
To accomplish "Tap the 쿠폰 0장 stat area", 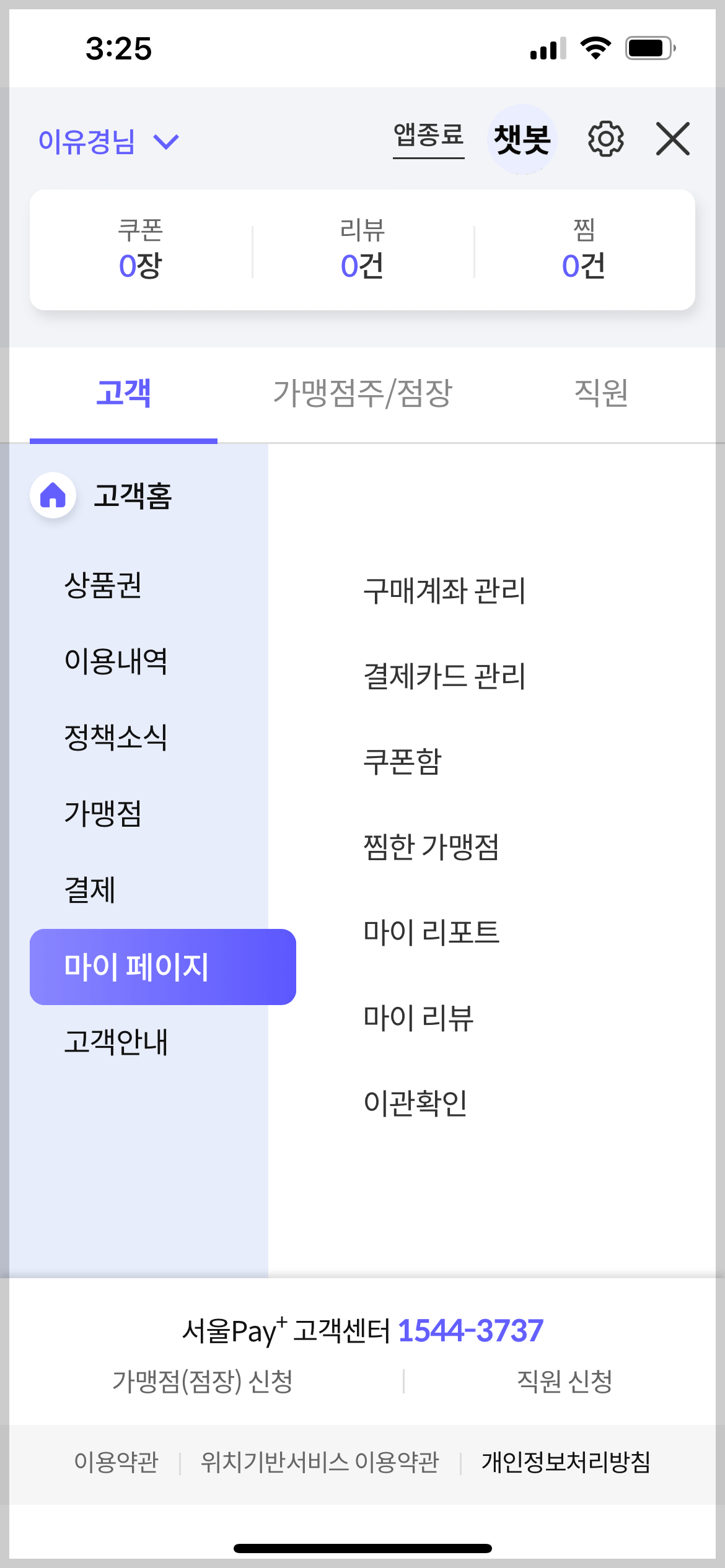I will click(x=141, y=250).
